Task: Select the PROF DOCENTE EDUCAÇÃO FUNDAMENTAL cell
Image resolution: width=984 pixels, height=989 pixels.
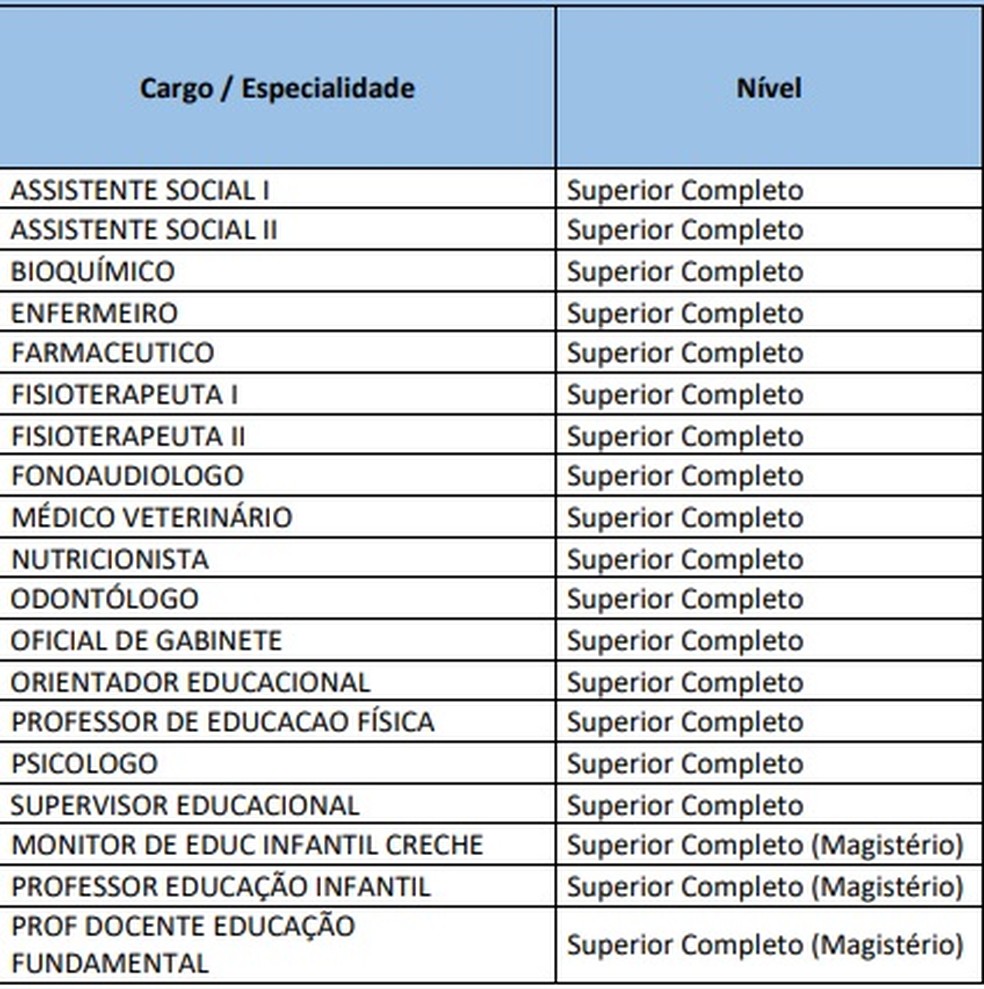Action: tap(183, 945)
